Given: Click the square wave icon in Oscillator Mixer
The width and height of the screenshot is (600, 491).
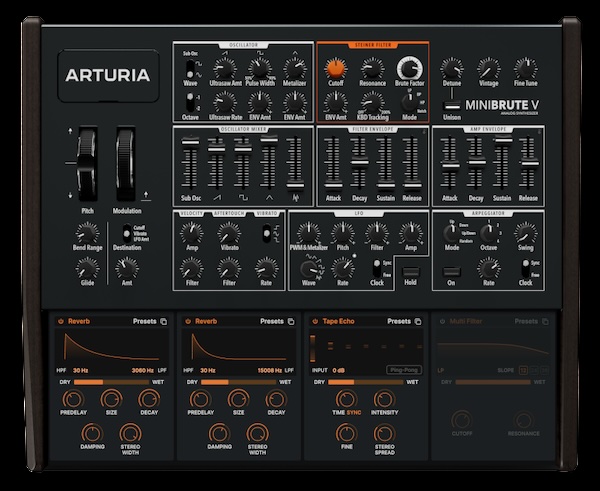Looking at the screenshot, I should tap(243, 197).
